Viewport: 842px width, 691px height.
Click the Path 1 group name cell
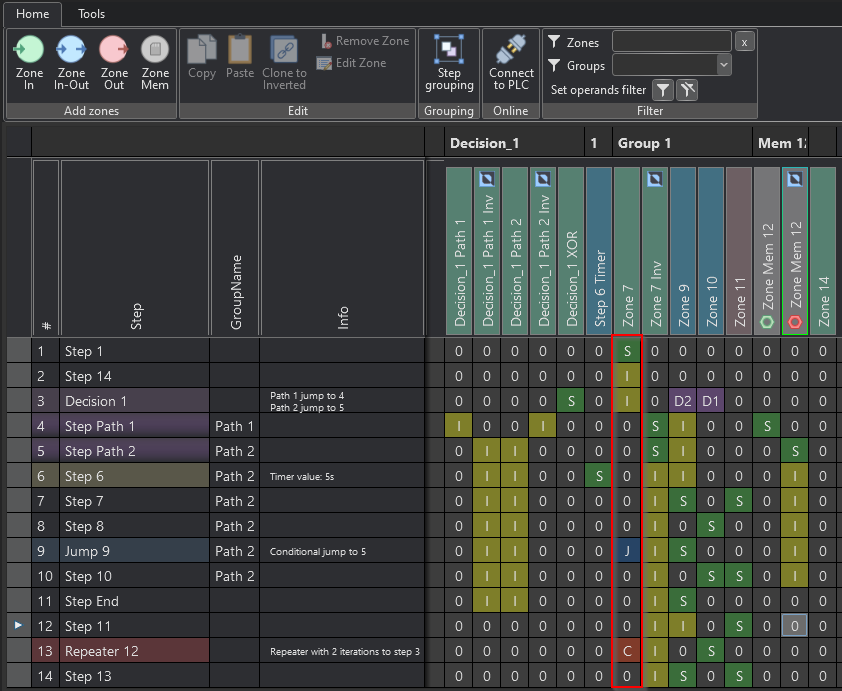click(x=235, y=426)
